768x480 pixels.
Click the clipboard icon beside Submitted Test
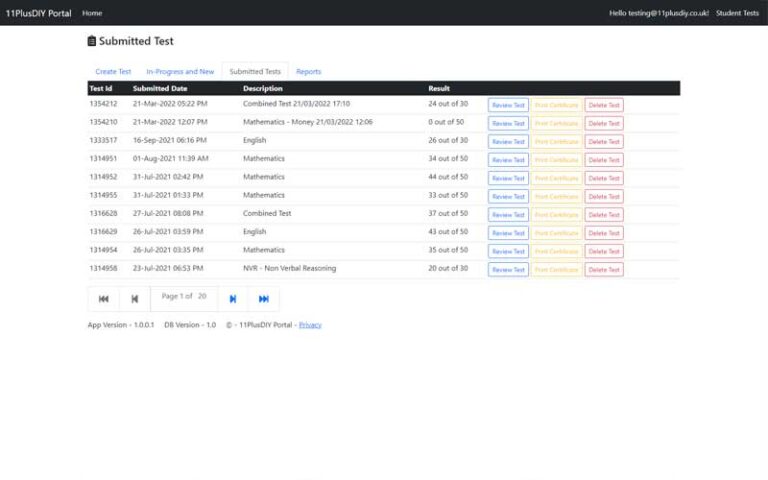coord(92,41)
